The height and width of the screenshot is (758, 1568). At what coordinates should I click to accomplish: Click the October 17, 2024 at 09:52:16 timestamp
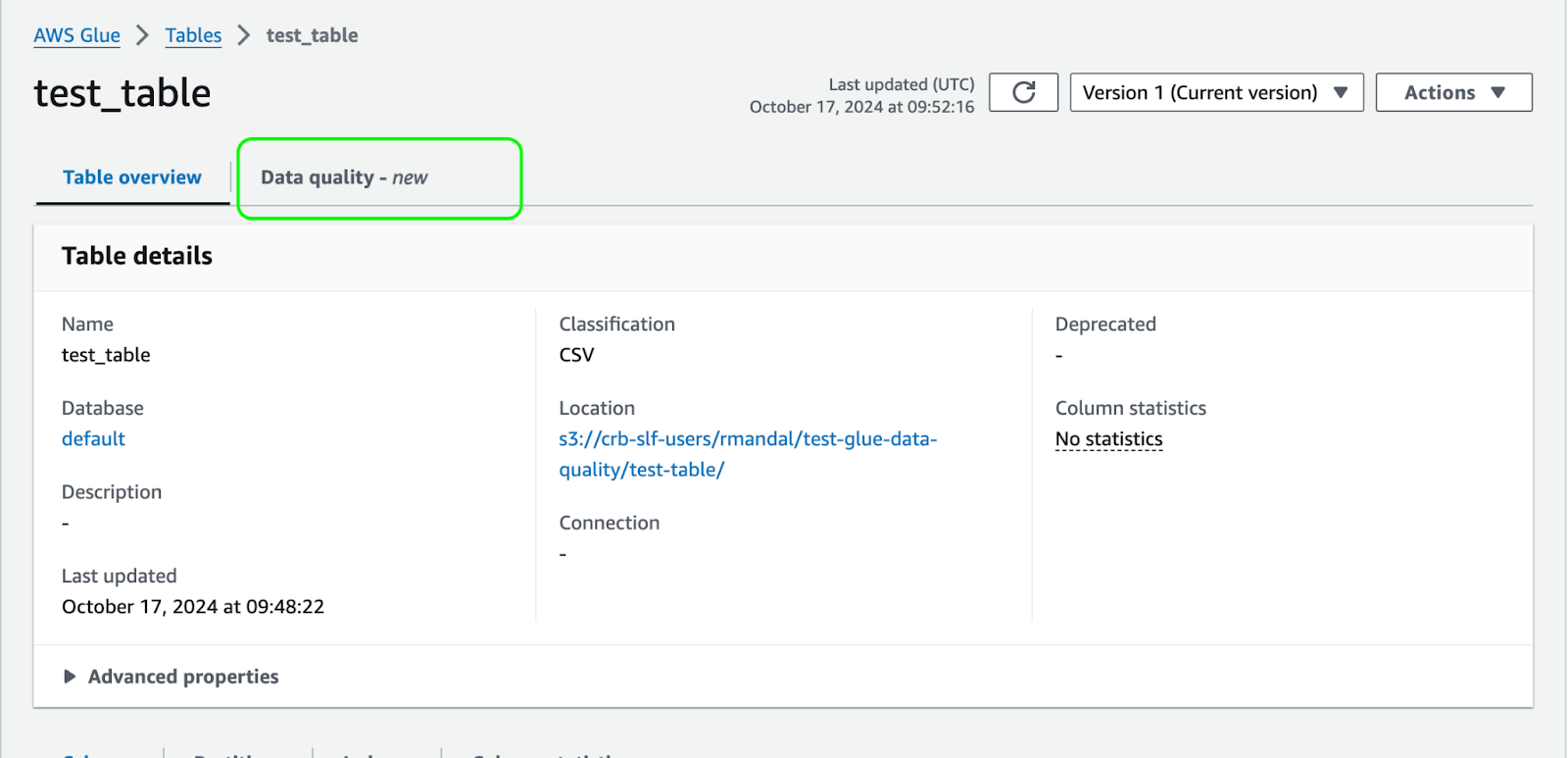point(861,107)
